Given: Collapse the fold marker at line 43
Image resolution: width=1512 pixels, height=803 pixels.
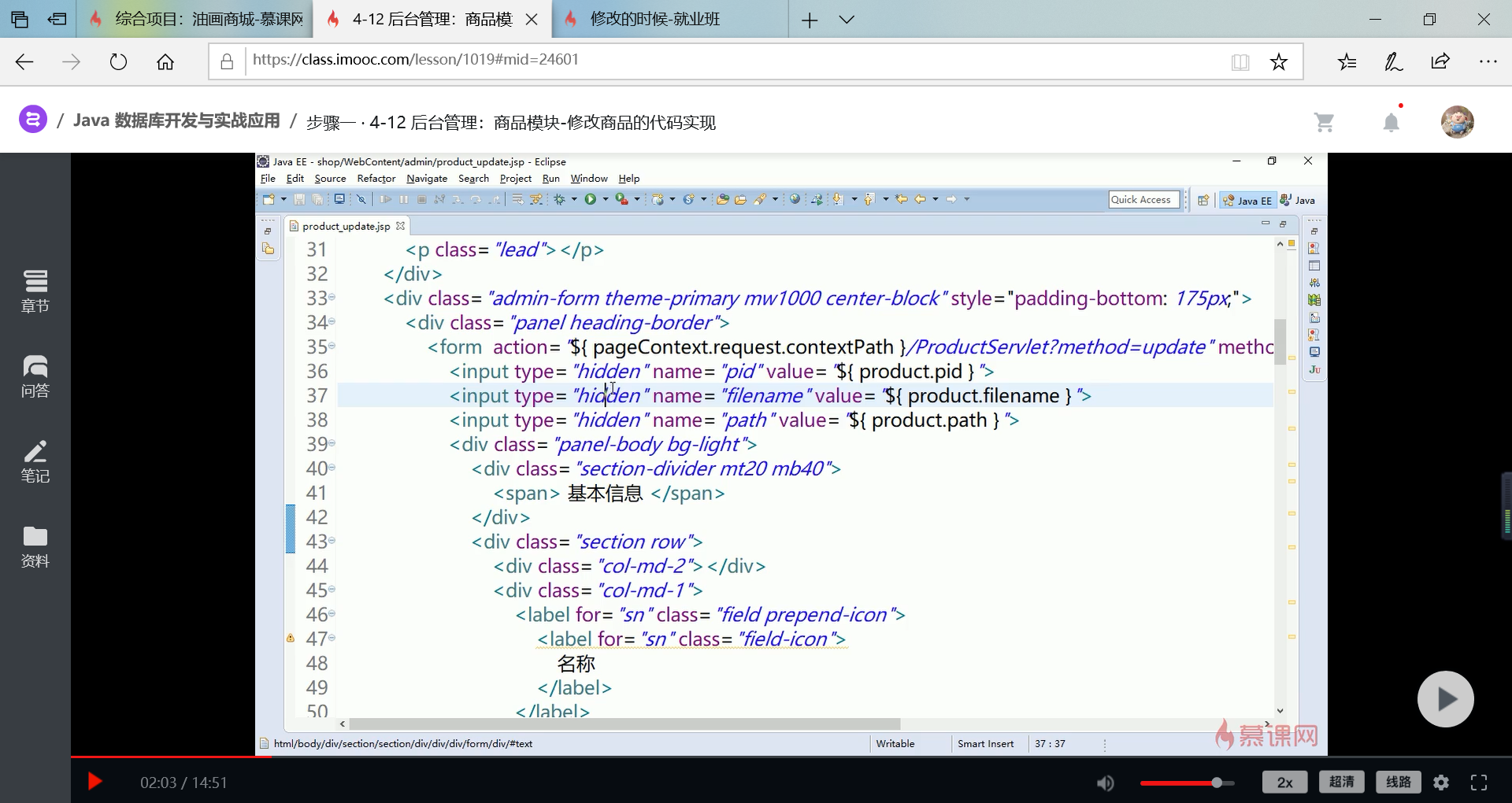Looking at the screenshot, I should [x=332, y=541].
